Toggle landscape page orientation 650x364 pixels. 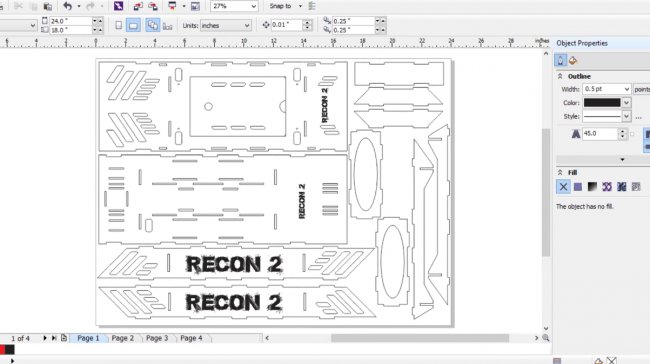coord(133,26)
